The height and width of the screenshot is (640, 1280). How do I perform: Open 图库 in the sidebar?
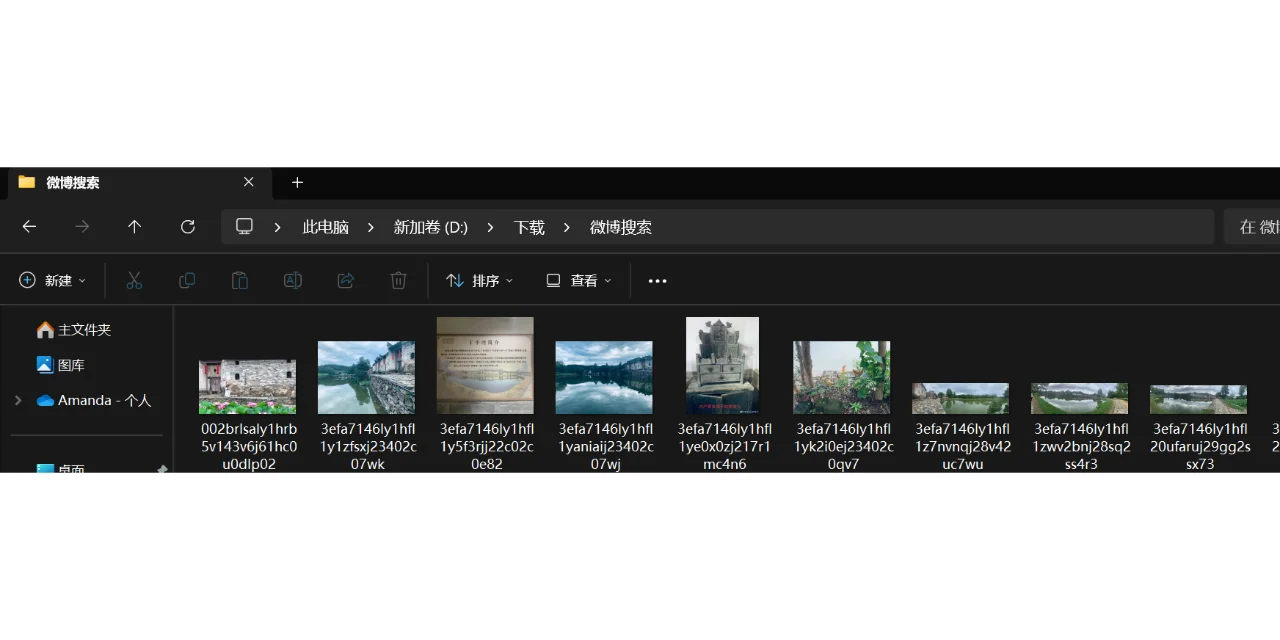pos(61,365)
